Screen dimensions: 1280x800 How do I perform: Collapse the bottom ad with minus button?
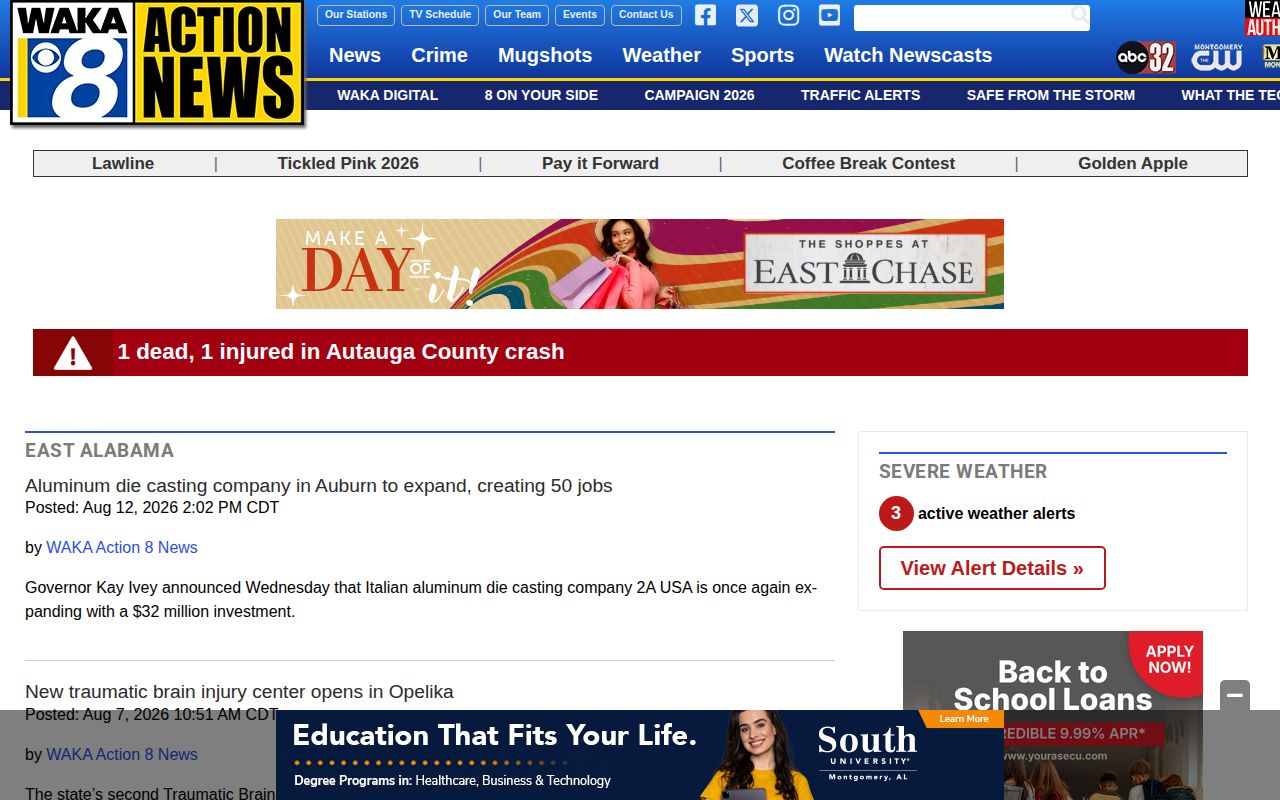(1235, 695)
